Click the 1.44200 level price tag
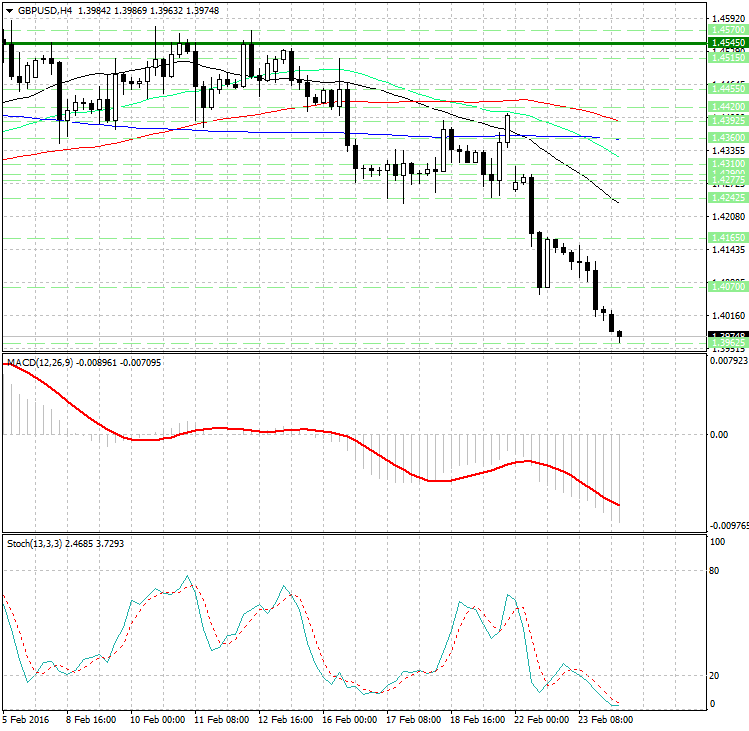 point(725,105)
